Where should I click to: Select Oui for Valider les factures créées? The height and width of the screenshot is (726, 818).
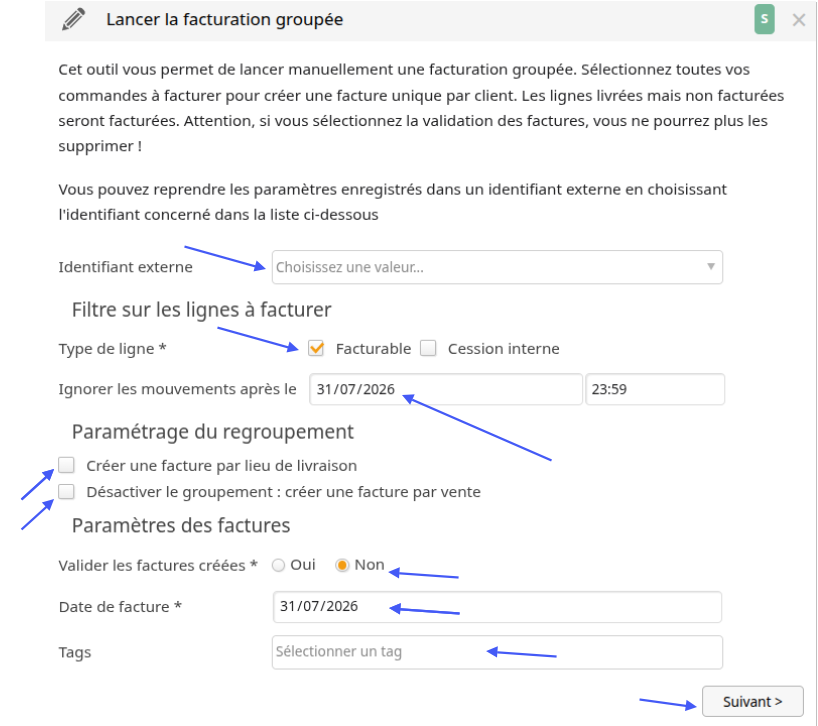point(279,565)
